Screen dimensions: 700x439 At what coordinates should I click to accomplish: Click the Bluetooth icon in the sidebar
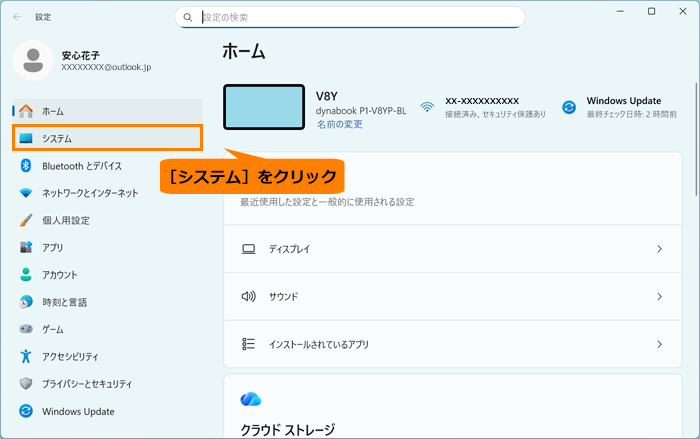coord(26,166)
